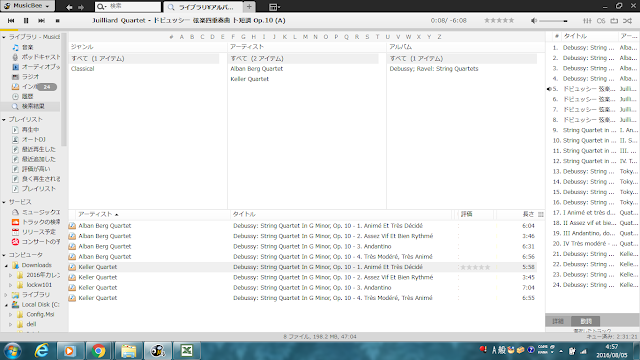Image resolution: width=640 pixels, height=360 pixels.
Task: Open the コンサート concerts service
Action: click(x=36, y=242)
